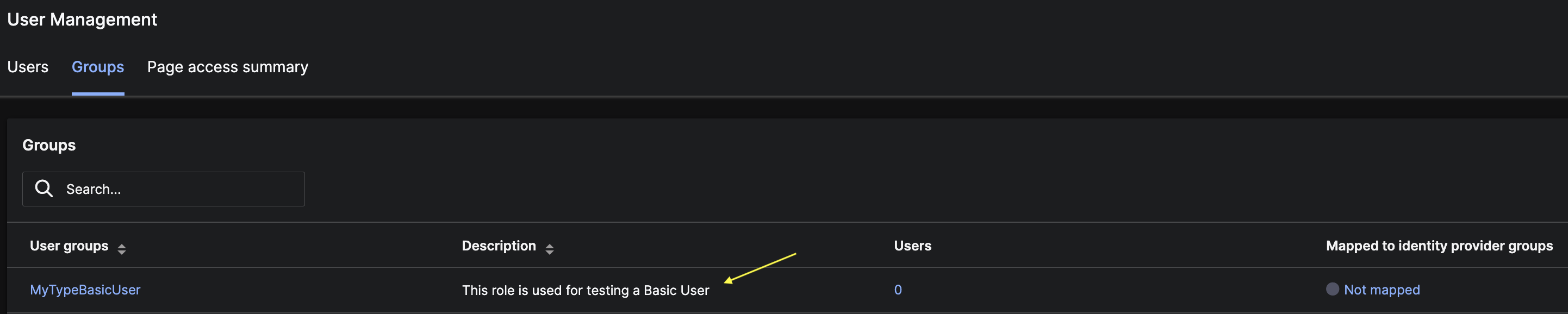Select the Groups tab
Screen dimensions: 1568x314
pyautogui.click(x=97, y=67)
